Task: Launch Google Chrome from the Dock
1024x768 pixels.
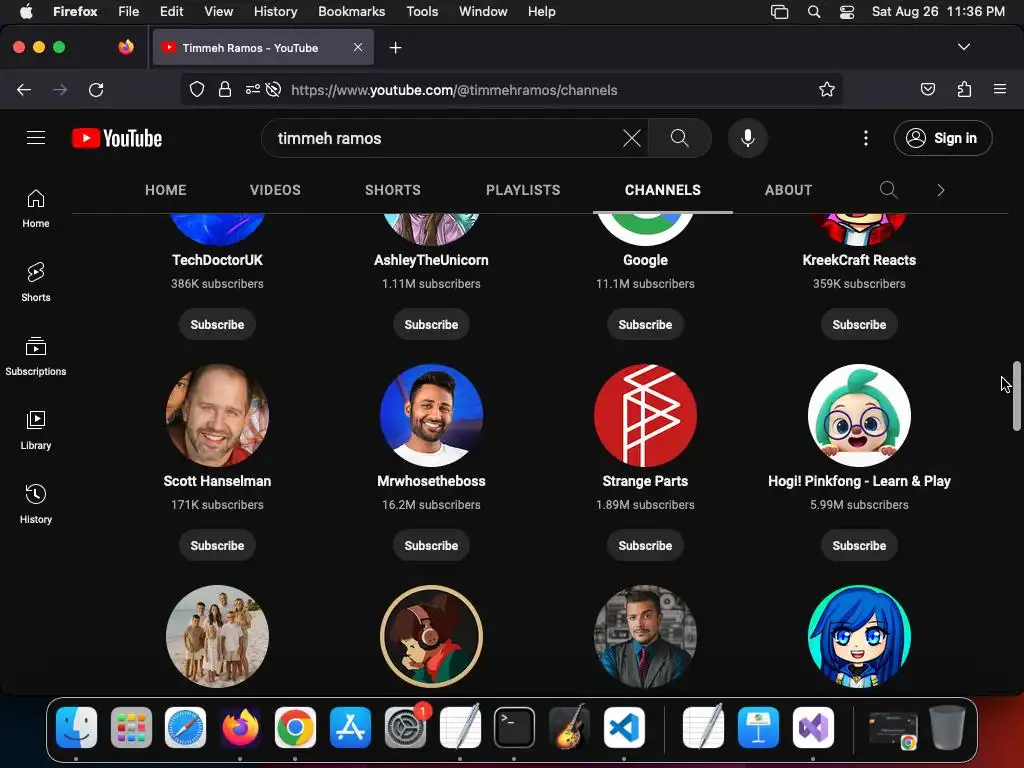Action: 295,727
